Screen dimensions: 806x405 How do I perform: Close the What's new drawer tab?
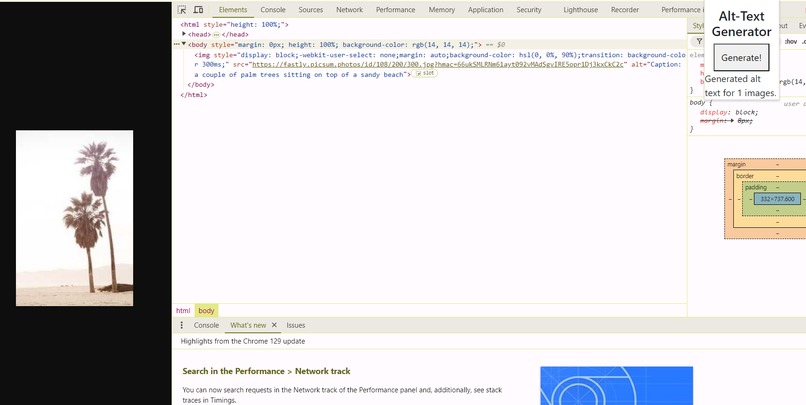coord(274,325)
